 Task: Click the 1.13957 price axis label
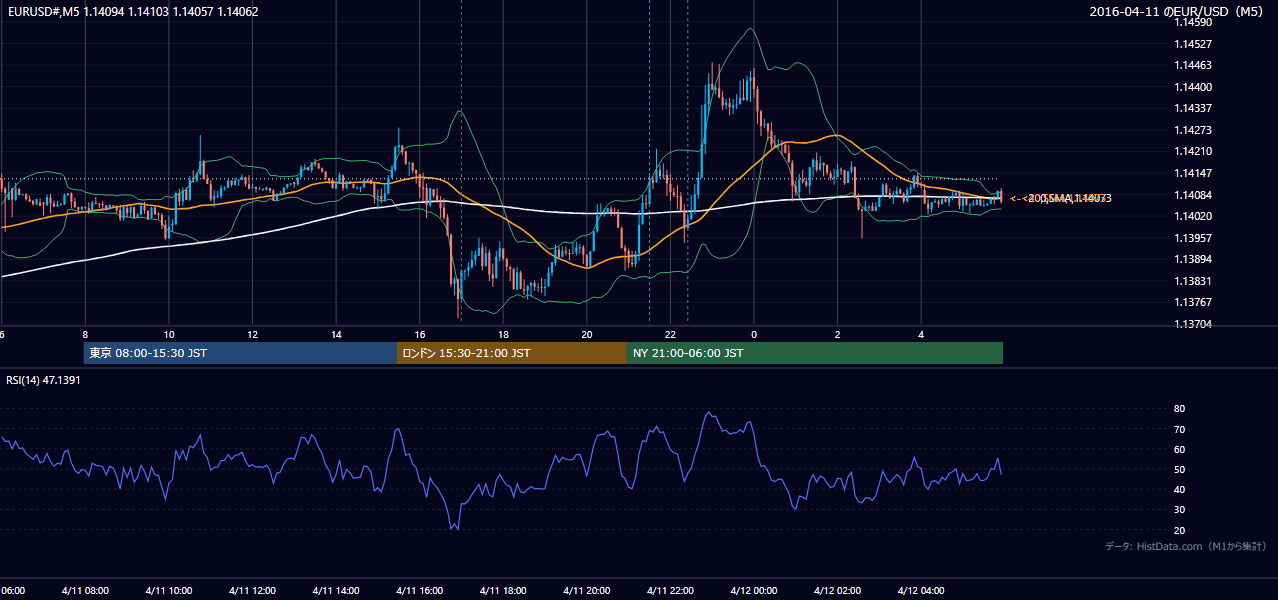(x=1194, y=237)
